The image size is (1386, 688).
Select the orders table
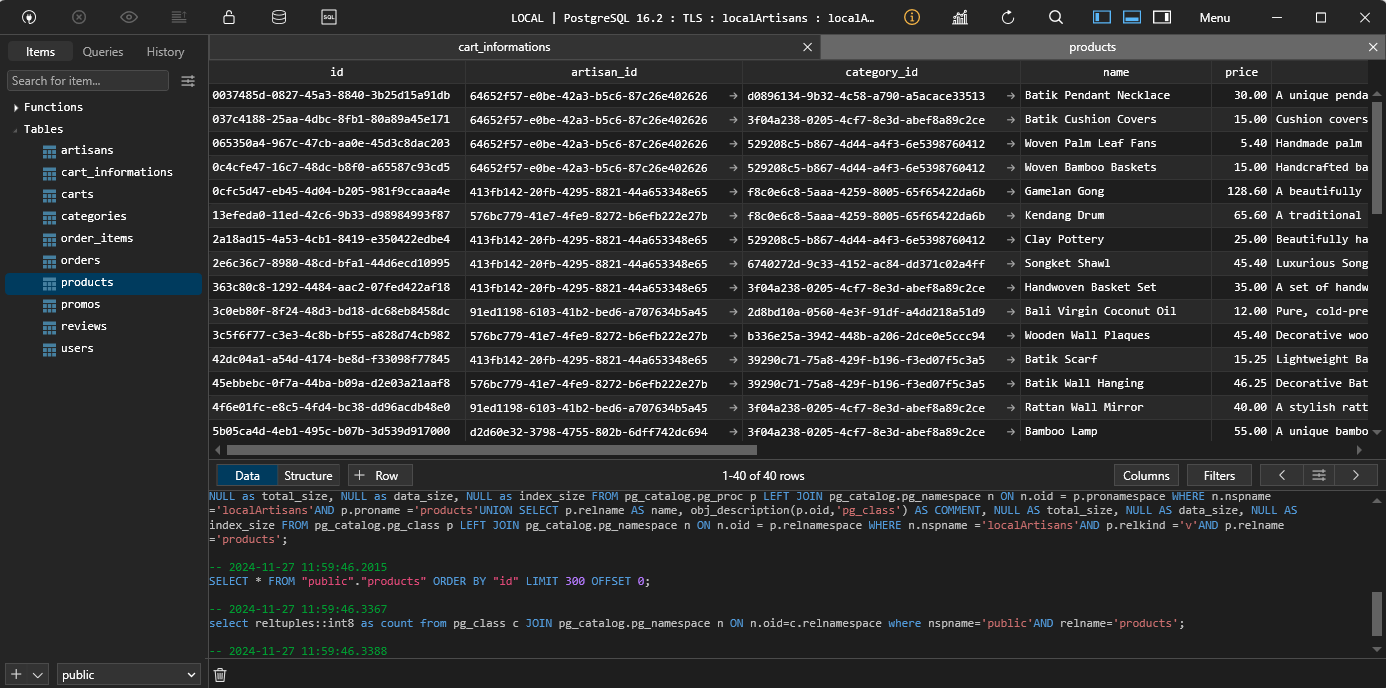pos(80,260)
